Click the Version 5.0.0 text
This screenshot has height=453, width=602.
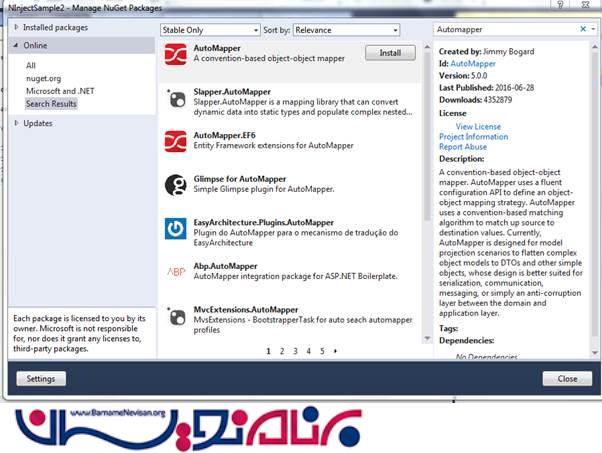point(463,76)
